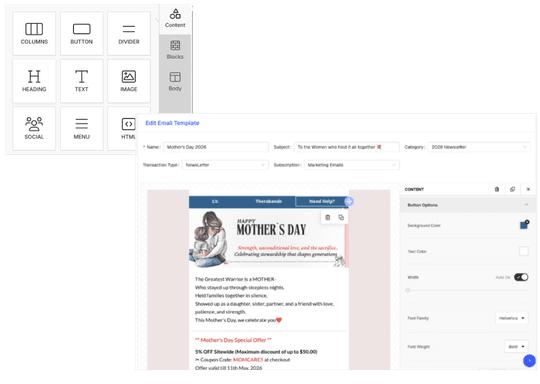Open the Body tab
Image resolution: width=540 pixels, height=384 pixels.
pyautogui.click(x=175, y=82)
